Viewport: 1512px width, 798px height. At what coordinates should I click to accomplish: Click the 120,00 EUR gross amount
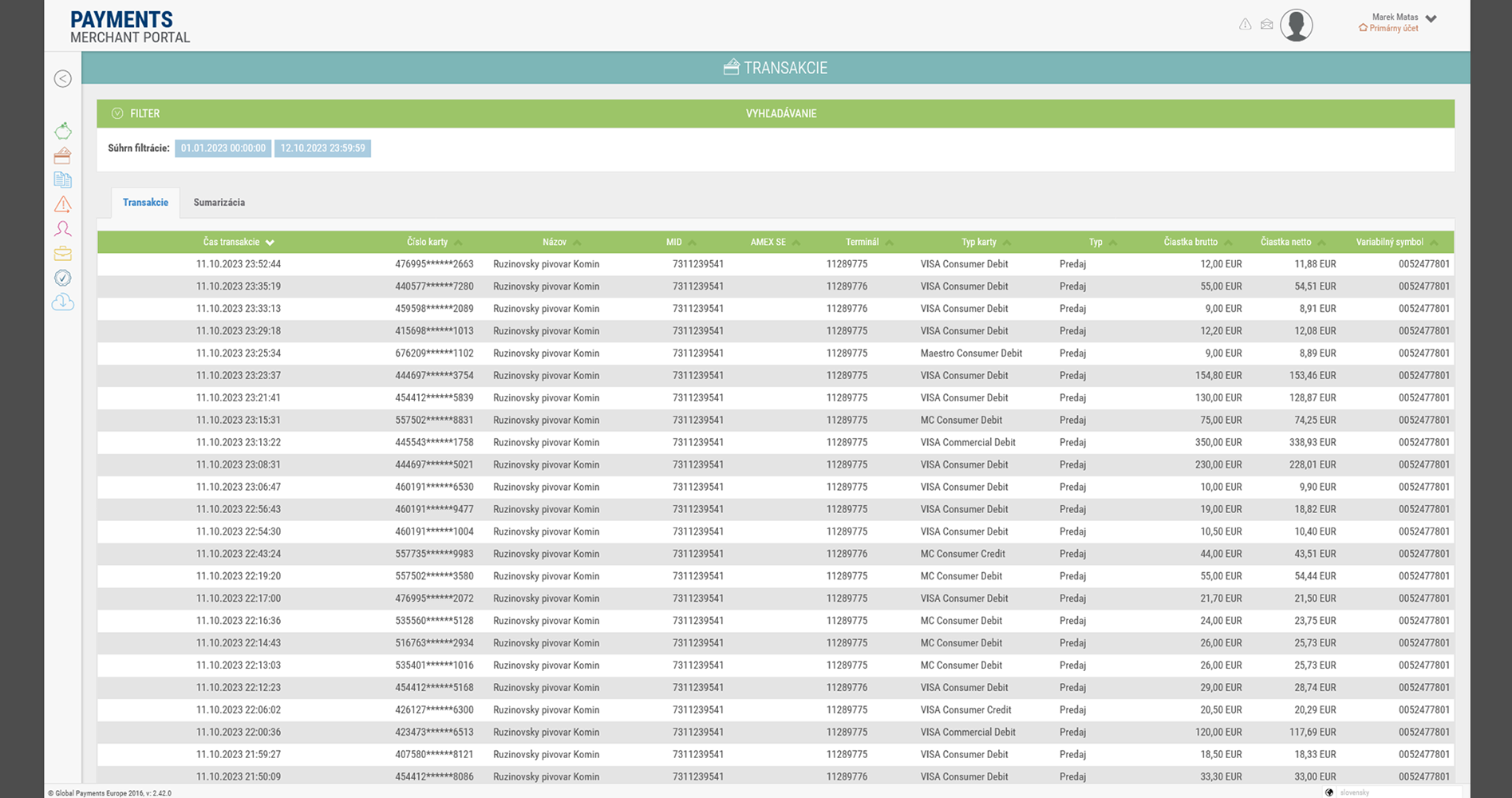click(1218, 733)
